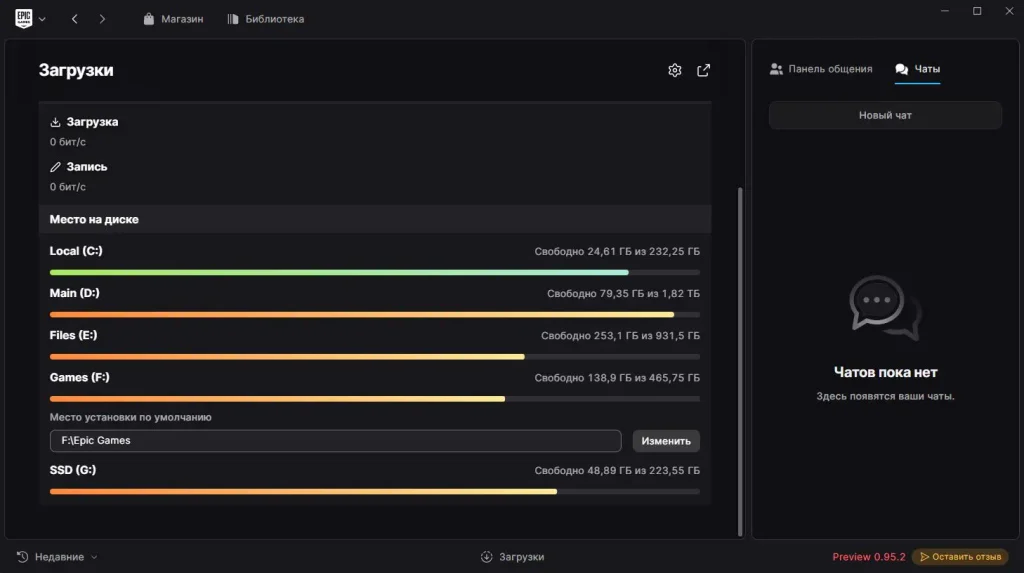Click the Недавние history clock icon
This screenshot has width=1024, height=573.
(22, 557)
